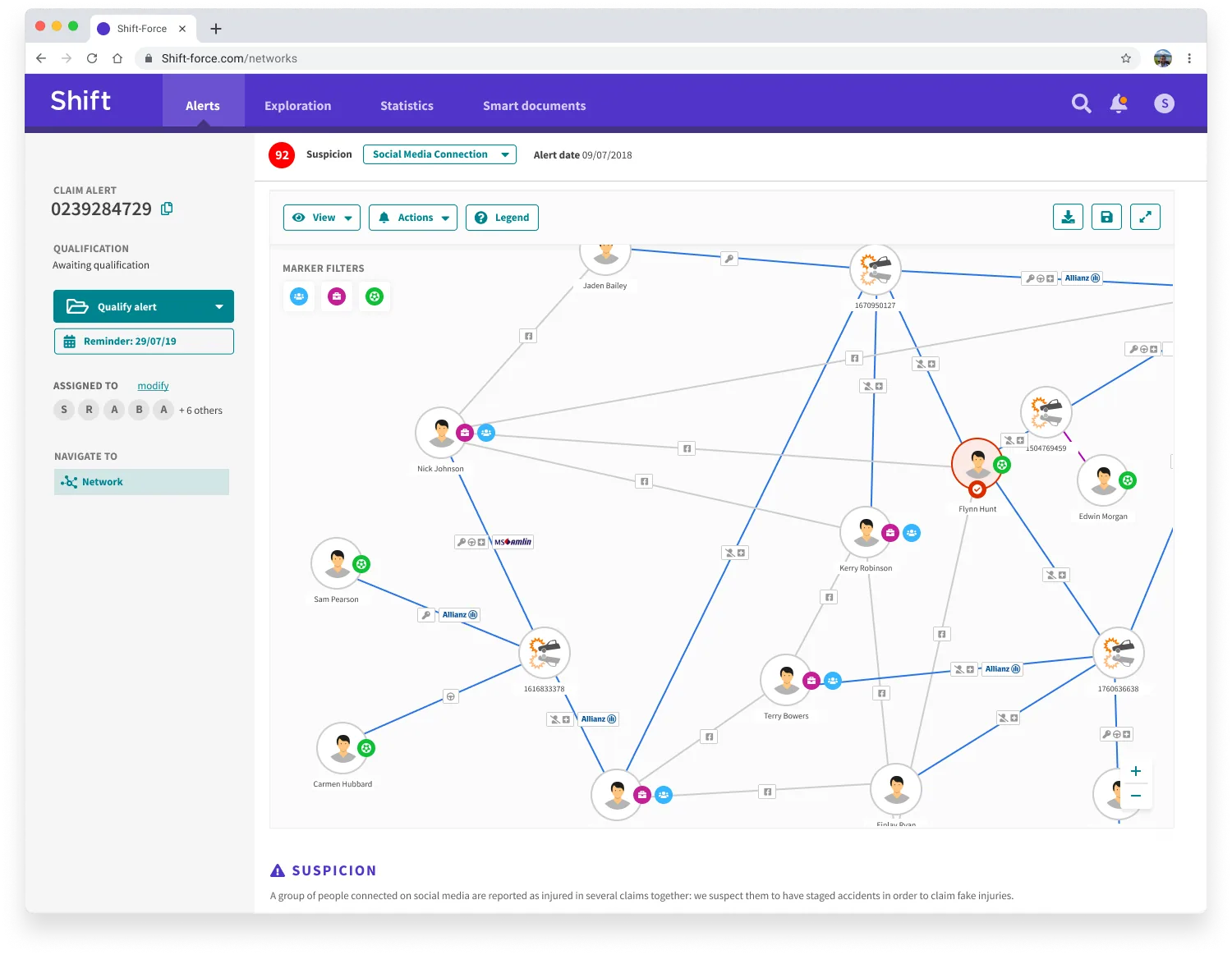Show the graph Legend

[502, 218]
